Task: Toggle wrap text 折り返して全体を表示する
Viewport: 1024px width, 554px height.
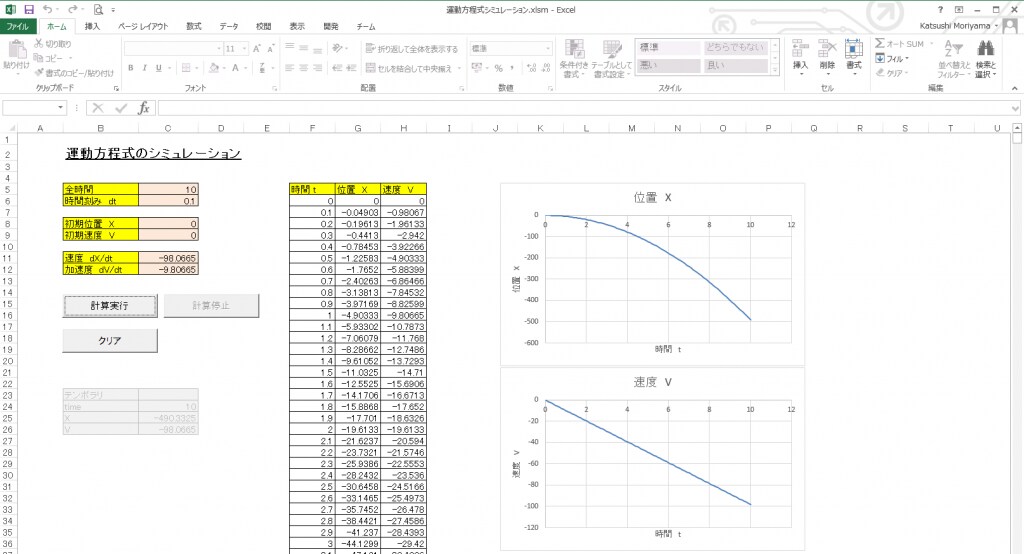Action: point(411,48)
